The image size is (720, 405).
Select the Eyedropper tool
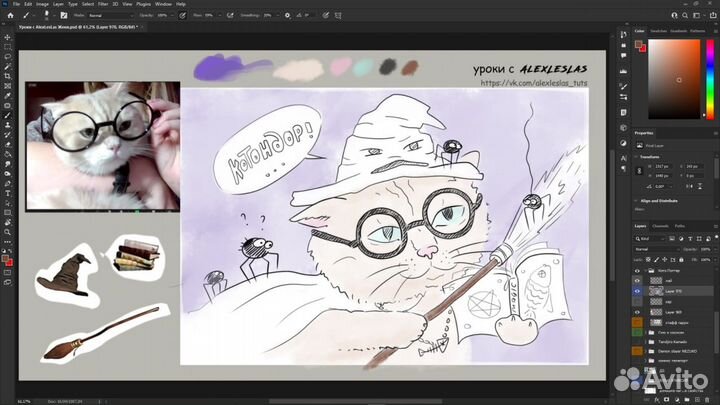[x=7, y=96]
